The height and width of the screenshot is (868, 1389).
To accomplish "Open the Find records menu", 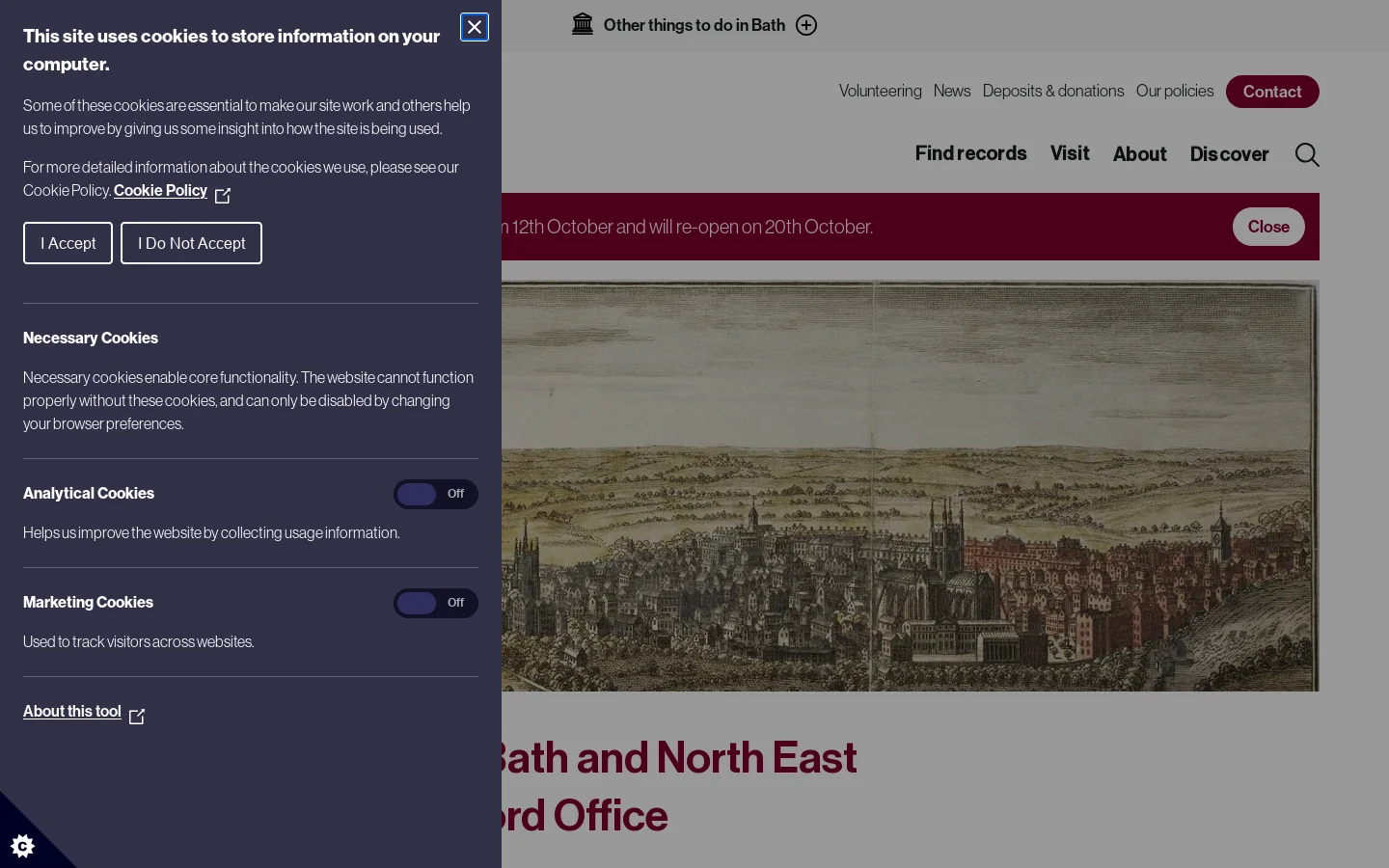I will [x=970, y=153].
